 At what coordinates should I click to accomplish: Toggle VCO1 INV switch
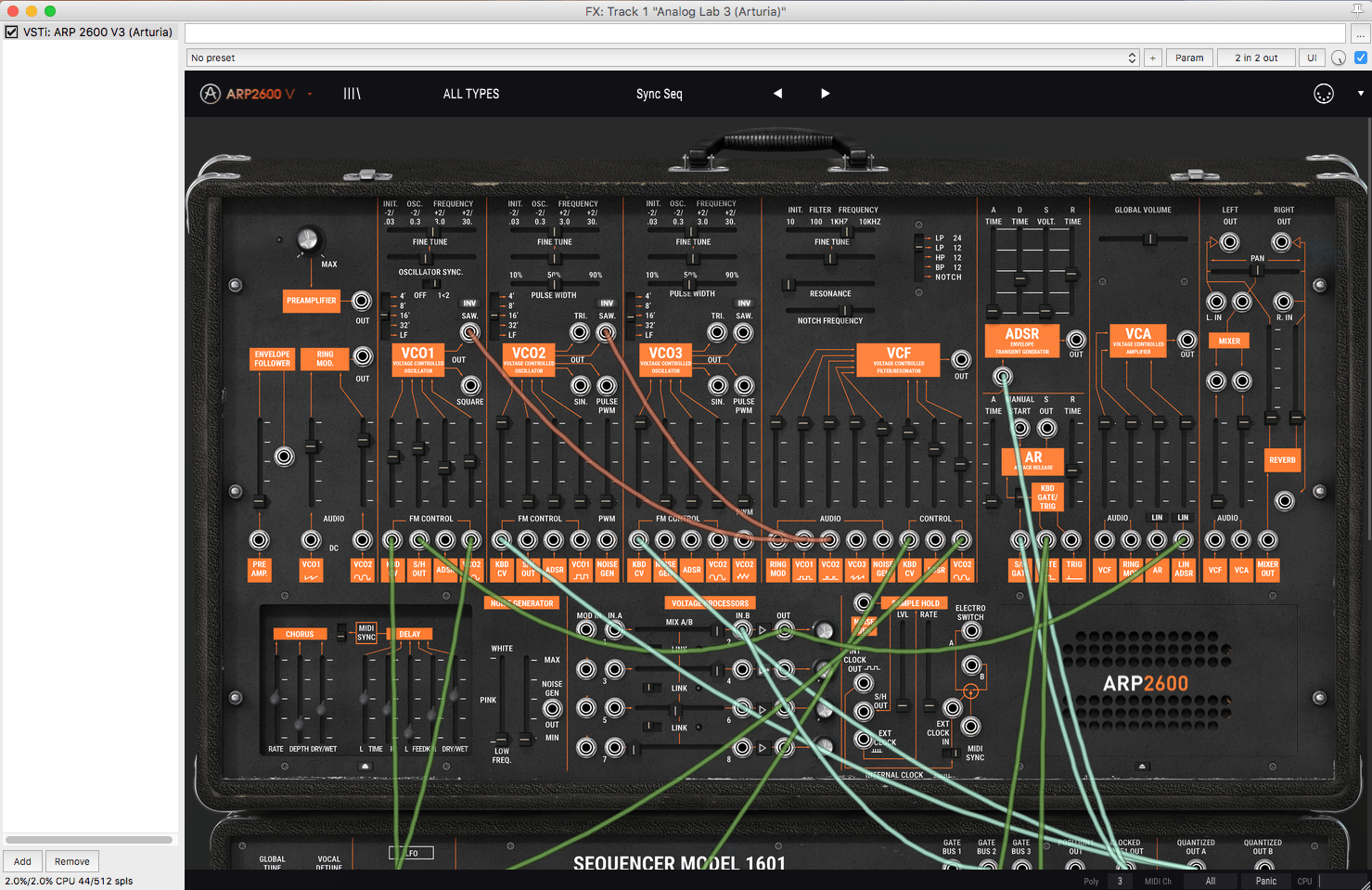click(469, 303)
